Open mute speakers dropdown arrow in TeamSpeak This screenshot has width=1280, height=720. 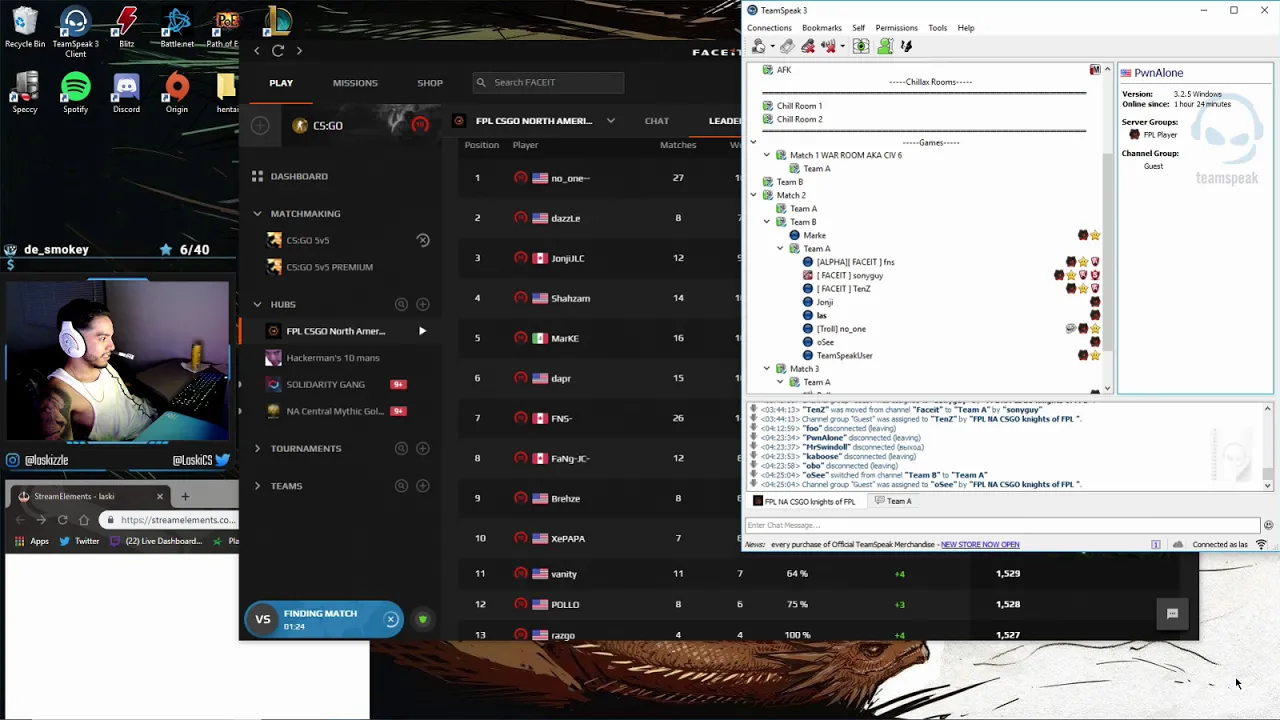click(x=842, y=46)
